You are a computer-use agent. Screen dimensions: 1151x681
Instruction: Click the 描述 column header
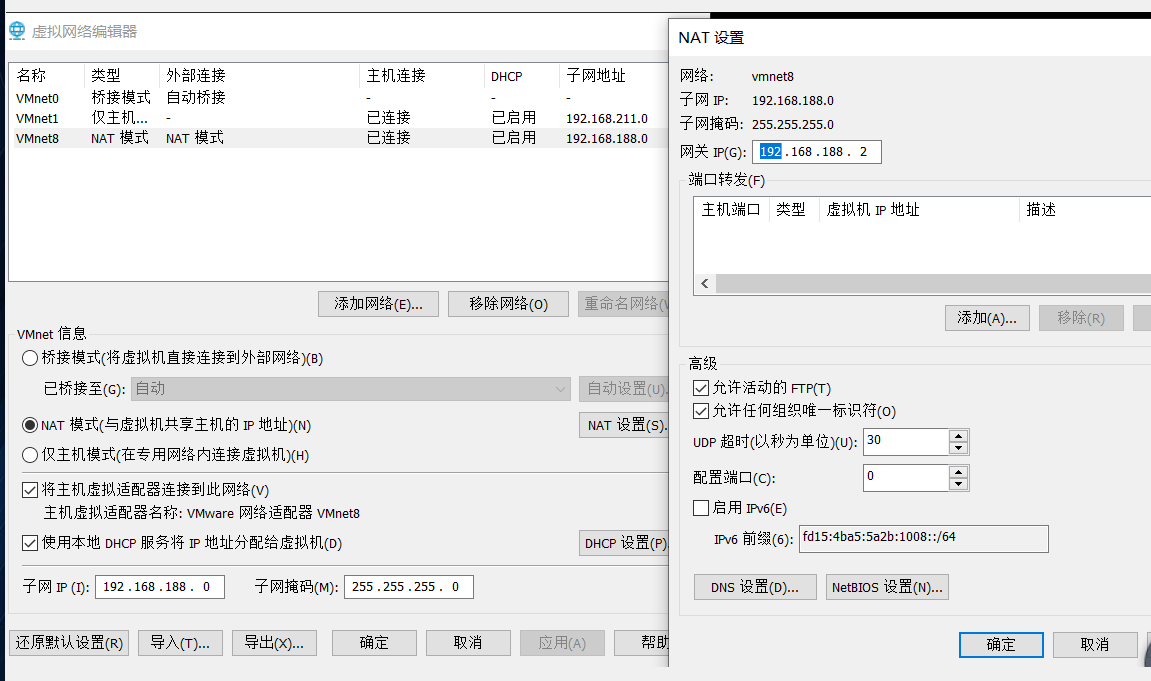click(1086, 210)
